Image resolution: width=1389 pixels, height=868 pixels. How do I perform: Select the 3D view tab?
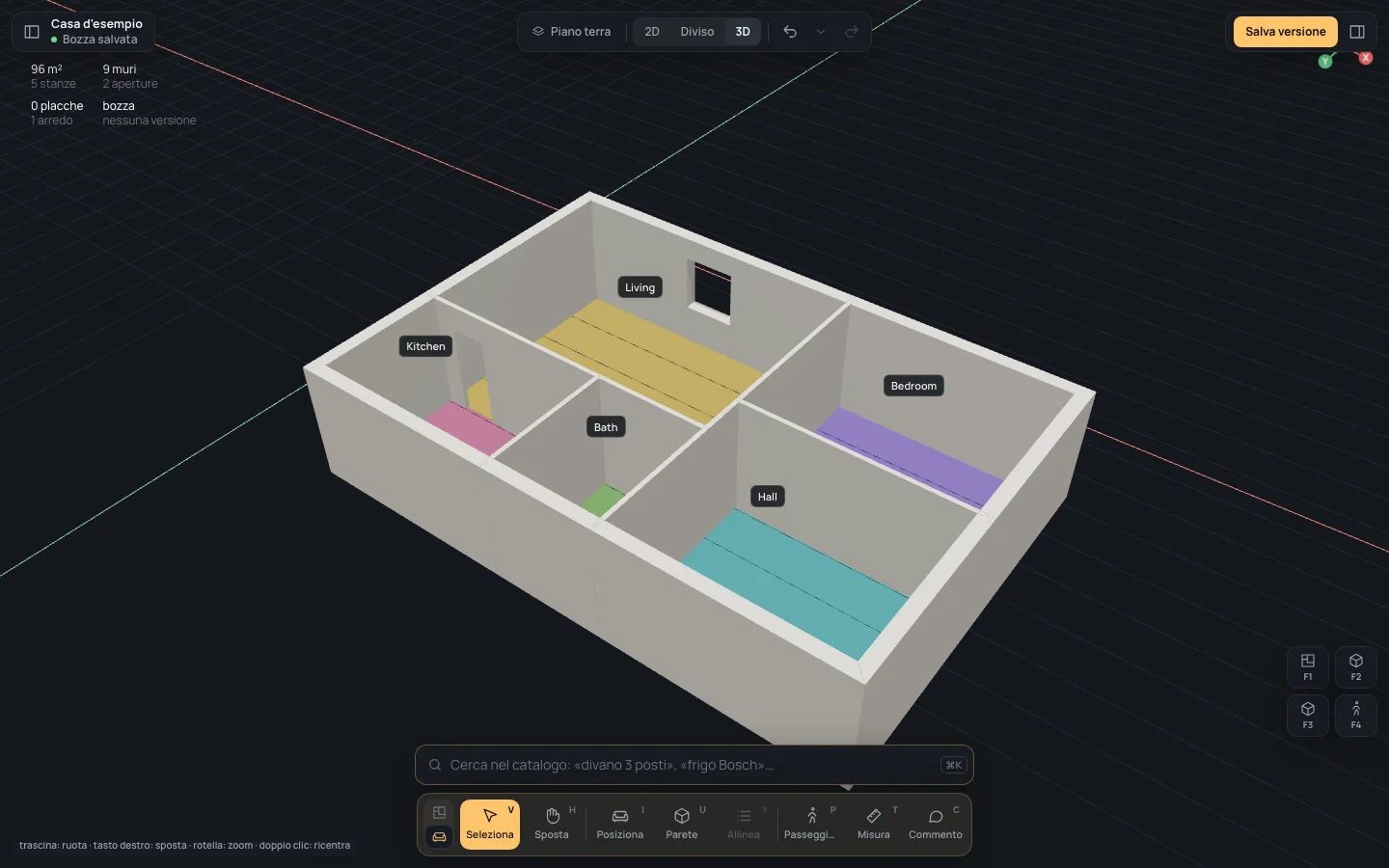[743, 32]
